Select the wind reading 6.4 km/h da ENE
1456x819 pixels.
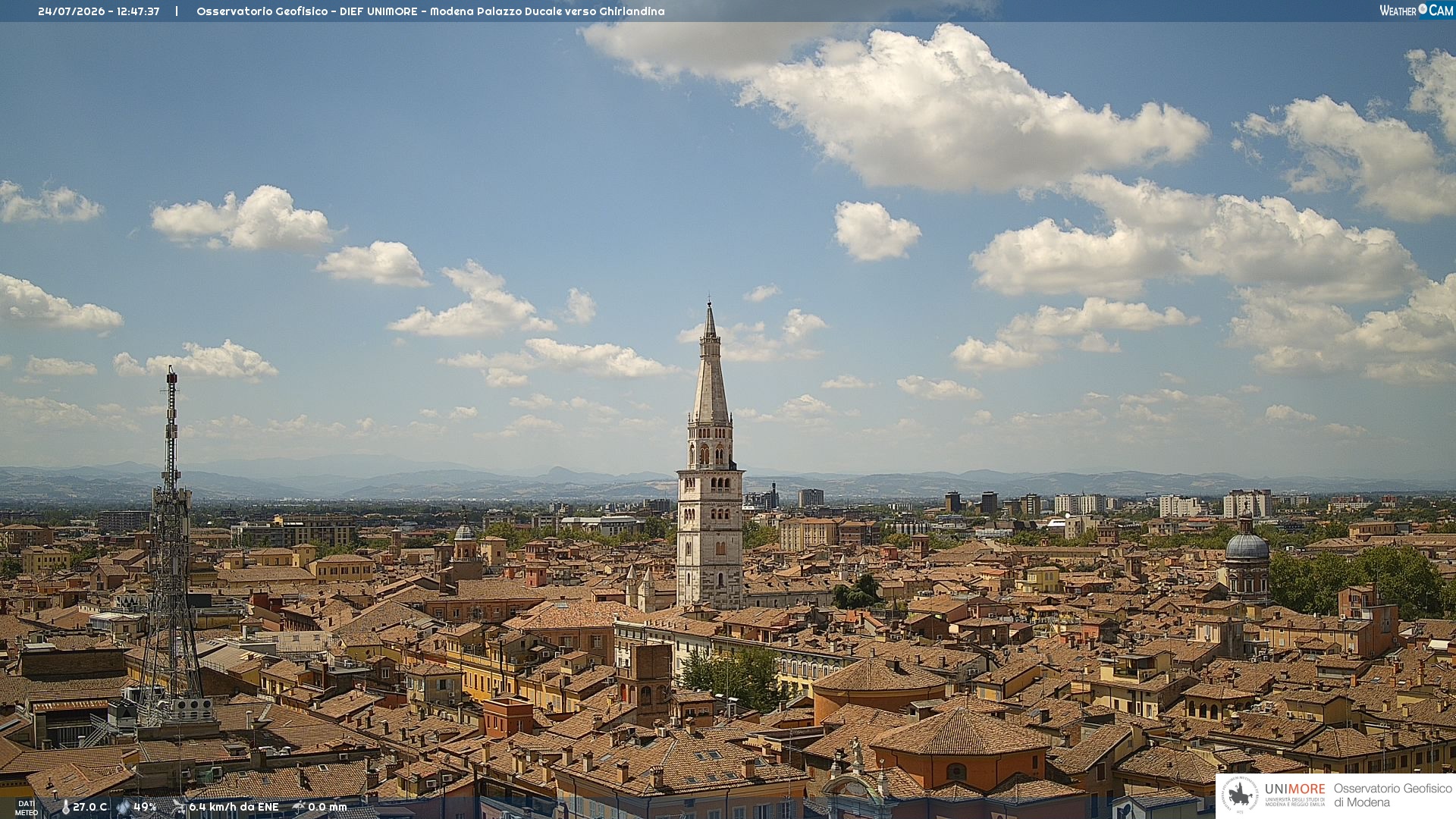234,807
